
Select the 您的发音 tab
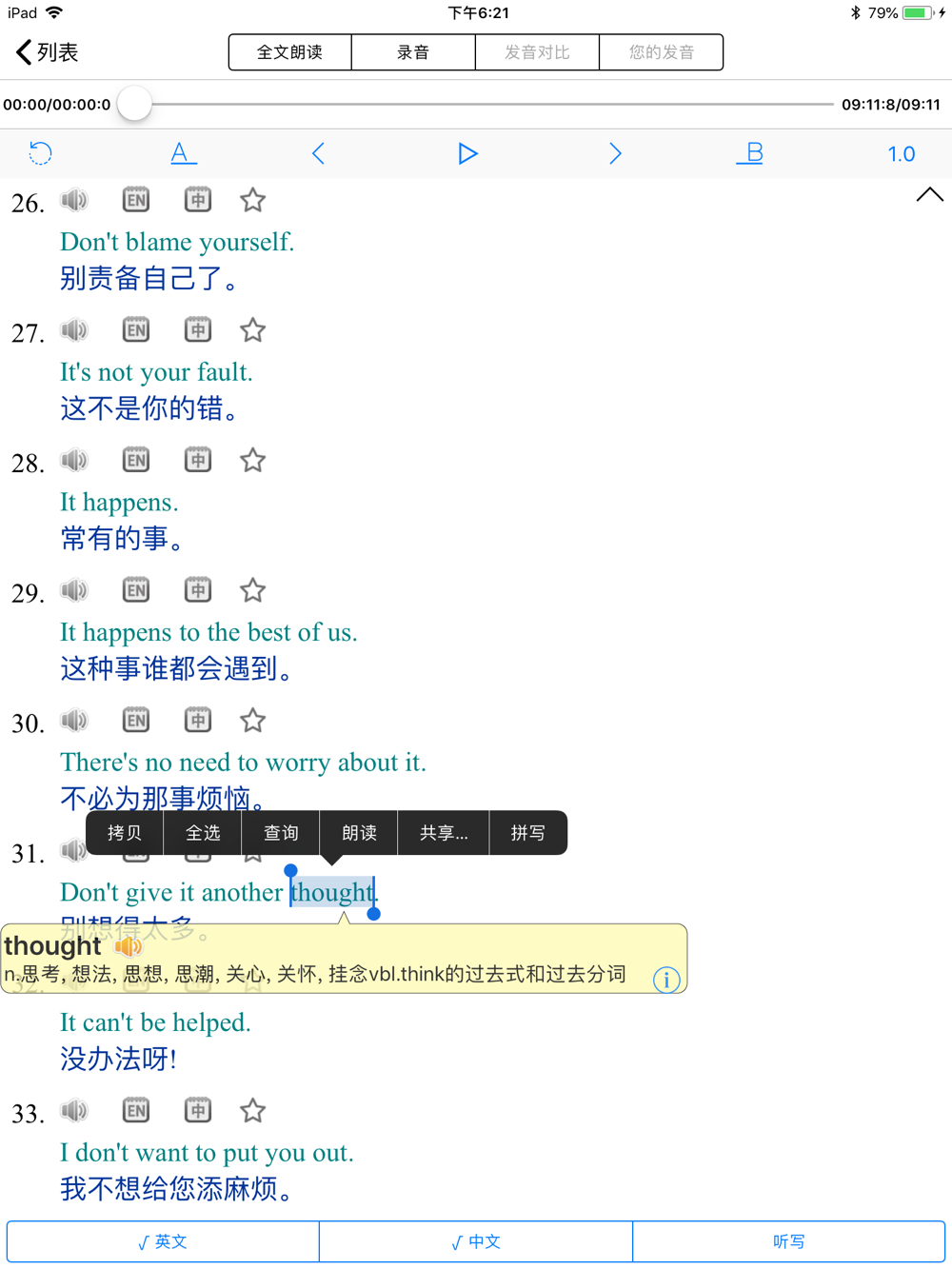[x=661, y=52]
